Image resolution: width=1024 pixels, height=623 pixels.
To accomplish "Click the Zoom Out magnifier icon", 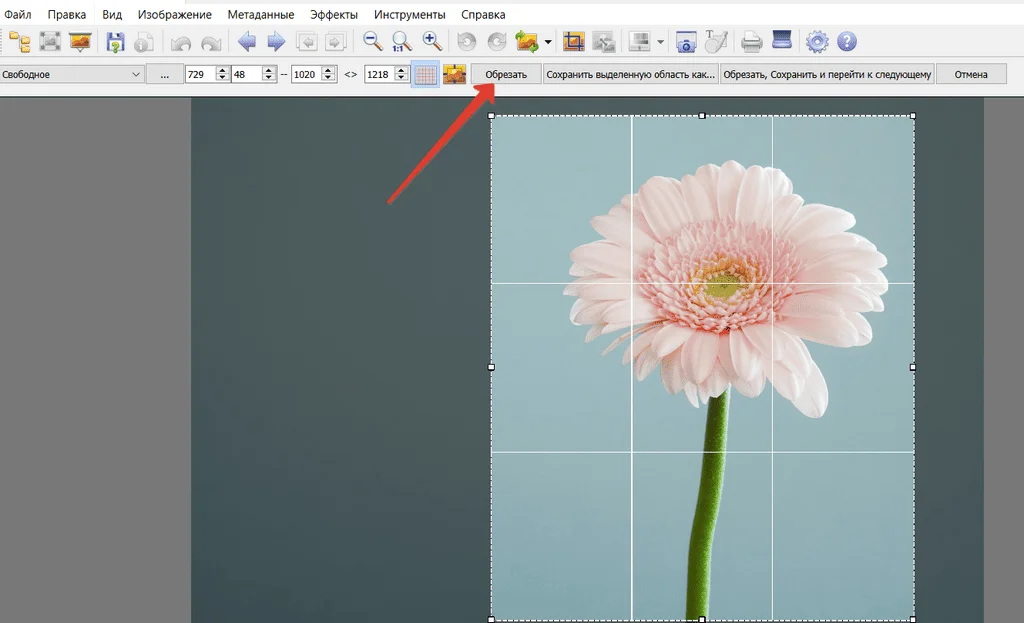I will pyautogui.click(x=372, y=42).
